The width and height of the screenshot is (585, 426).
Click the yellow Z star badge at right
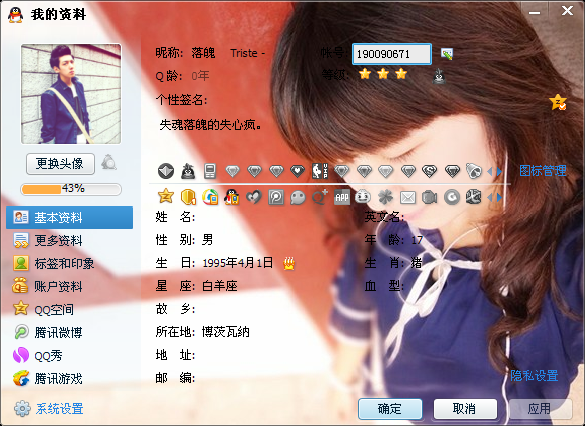pos(558,102)
